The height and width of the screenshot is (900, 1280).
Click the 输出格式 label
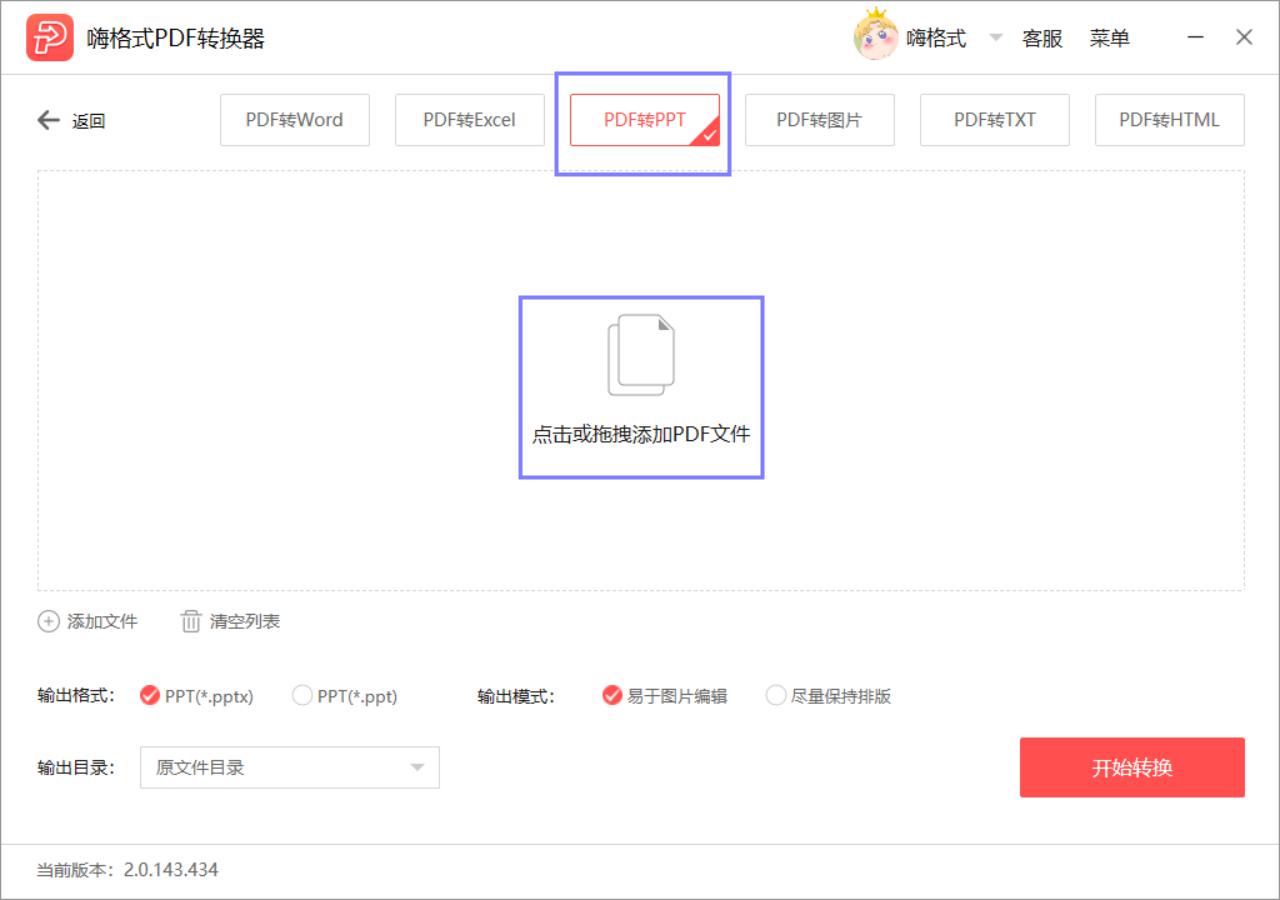[76, 696]
